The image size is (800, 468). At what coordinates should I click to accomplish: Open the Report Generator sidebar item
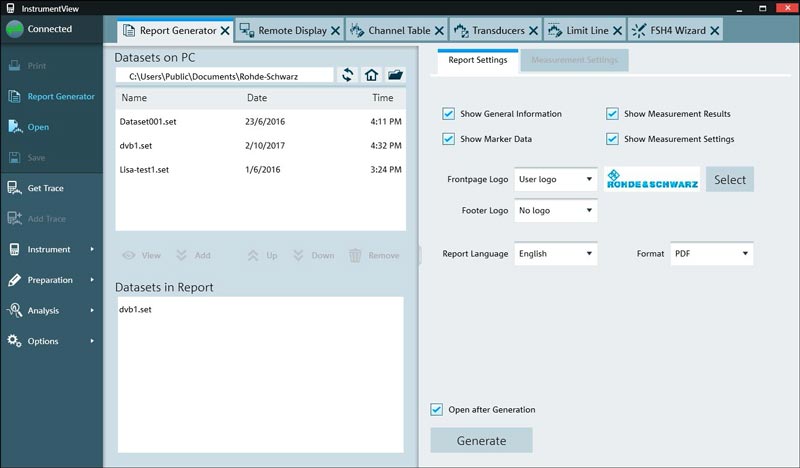[x=60, y=97]
